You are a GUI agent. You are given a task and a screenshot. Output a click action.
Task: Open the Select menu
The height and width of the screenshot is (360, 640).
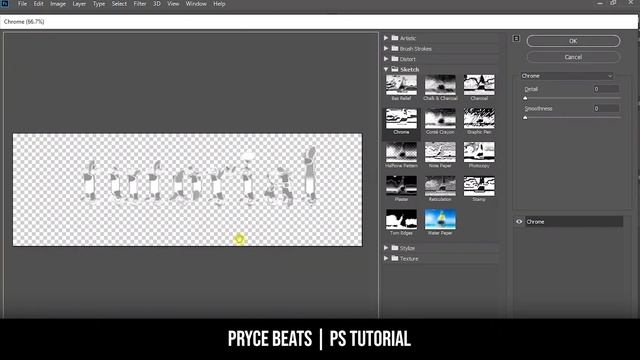coord(119,4)
